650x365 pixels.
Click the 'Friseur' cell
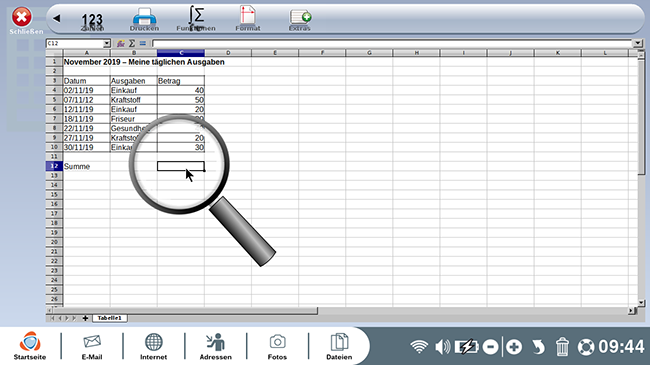(x=134, y=119)
